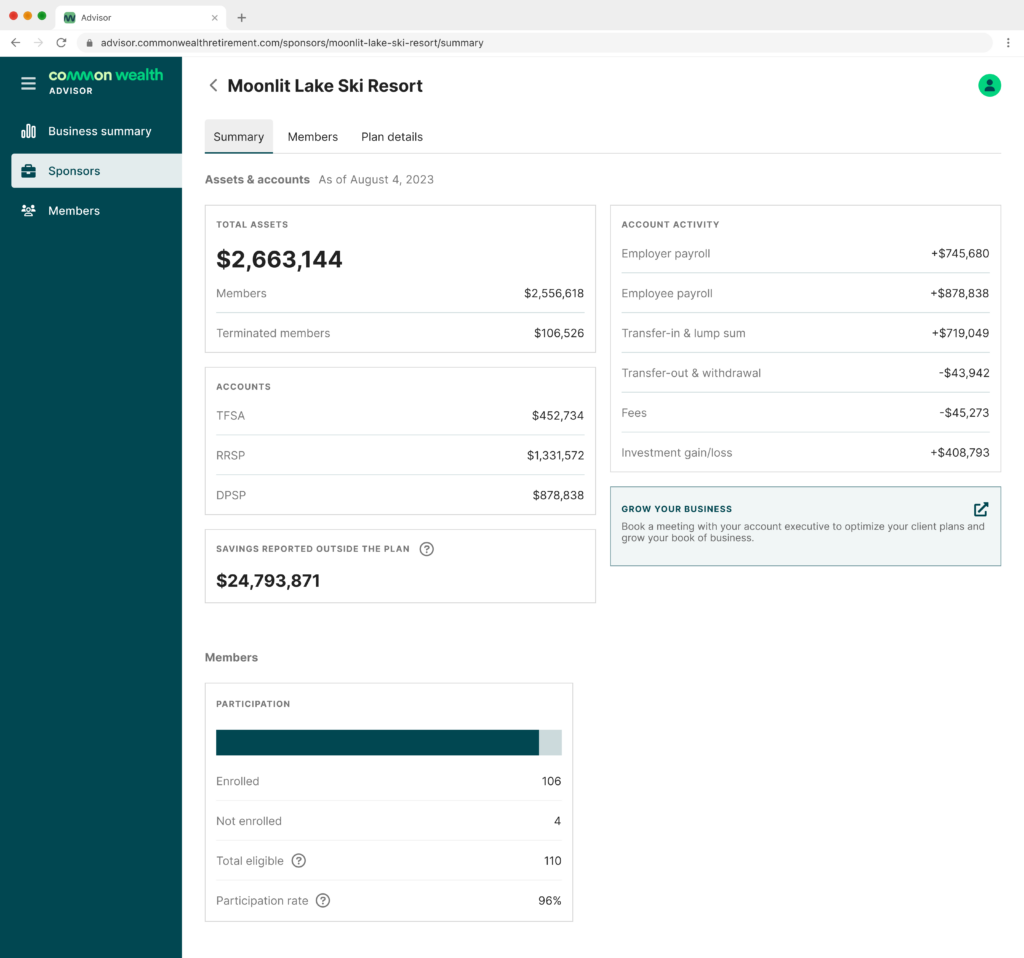
Task: Open the browser three-dot menu
Action: (x=1008, y=42)
